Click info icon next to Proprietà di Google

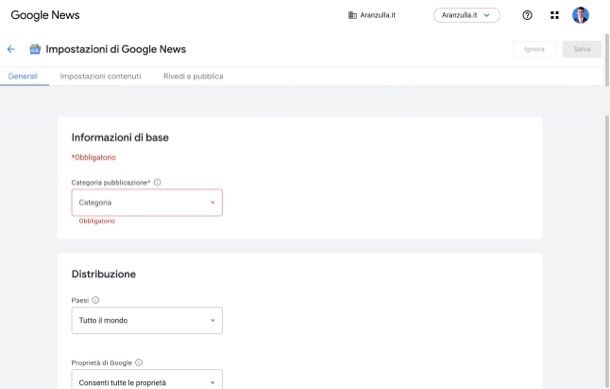coord(139,362)
